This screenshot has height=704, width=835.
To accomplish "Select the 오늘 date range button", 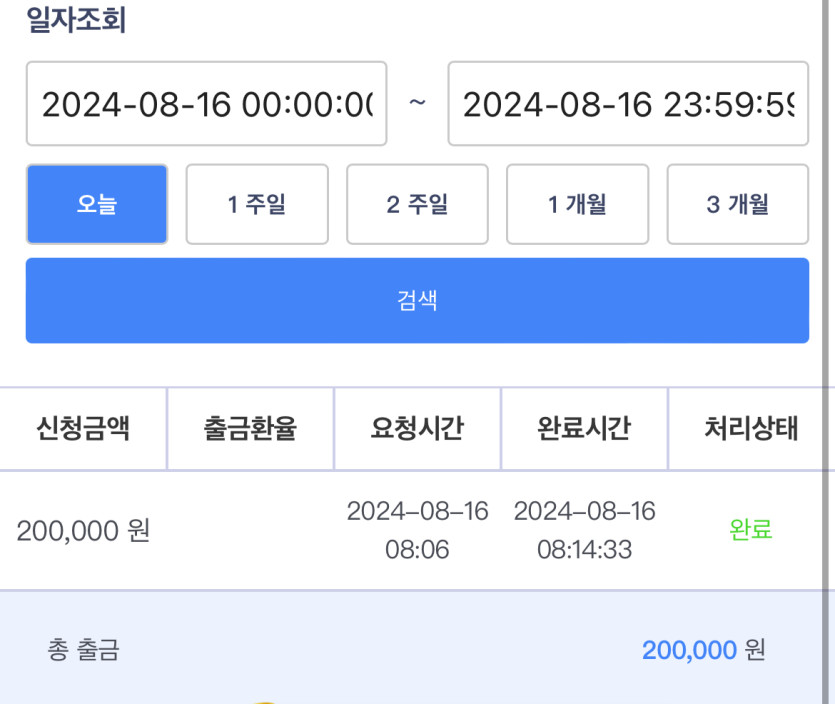I will click(97, 204).
